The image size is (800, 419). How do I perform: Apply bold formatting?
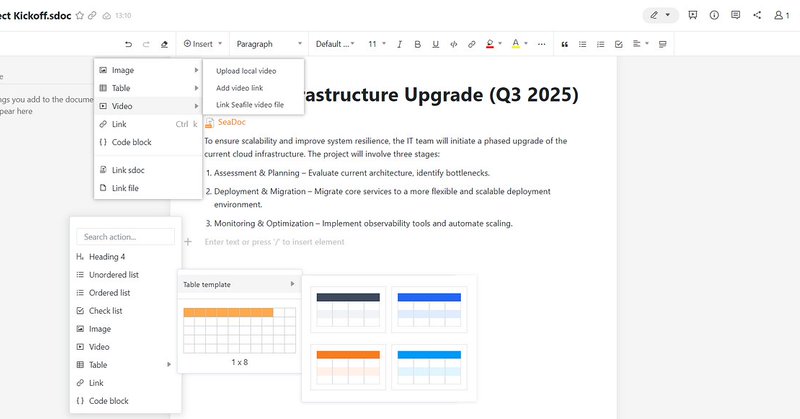[417, 44]
